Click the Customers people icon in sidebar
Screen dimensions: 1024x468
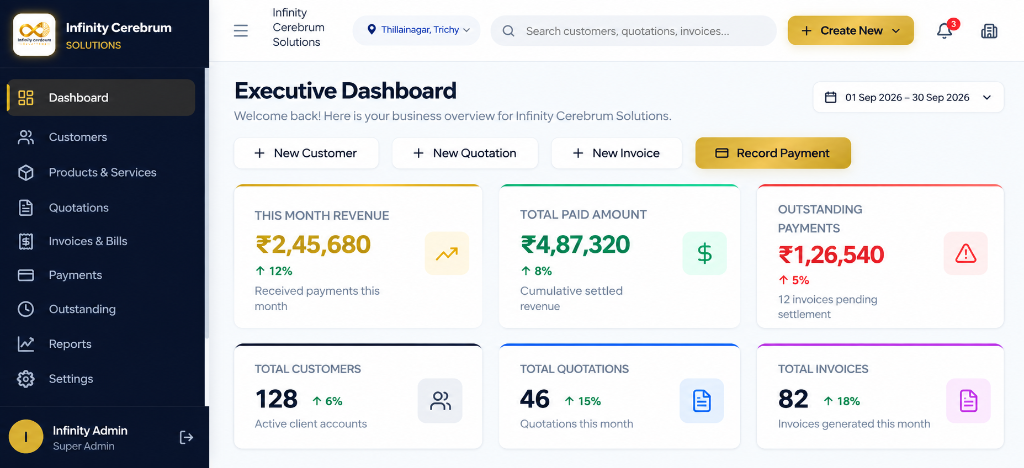(25, 137)
